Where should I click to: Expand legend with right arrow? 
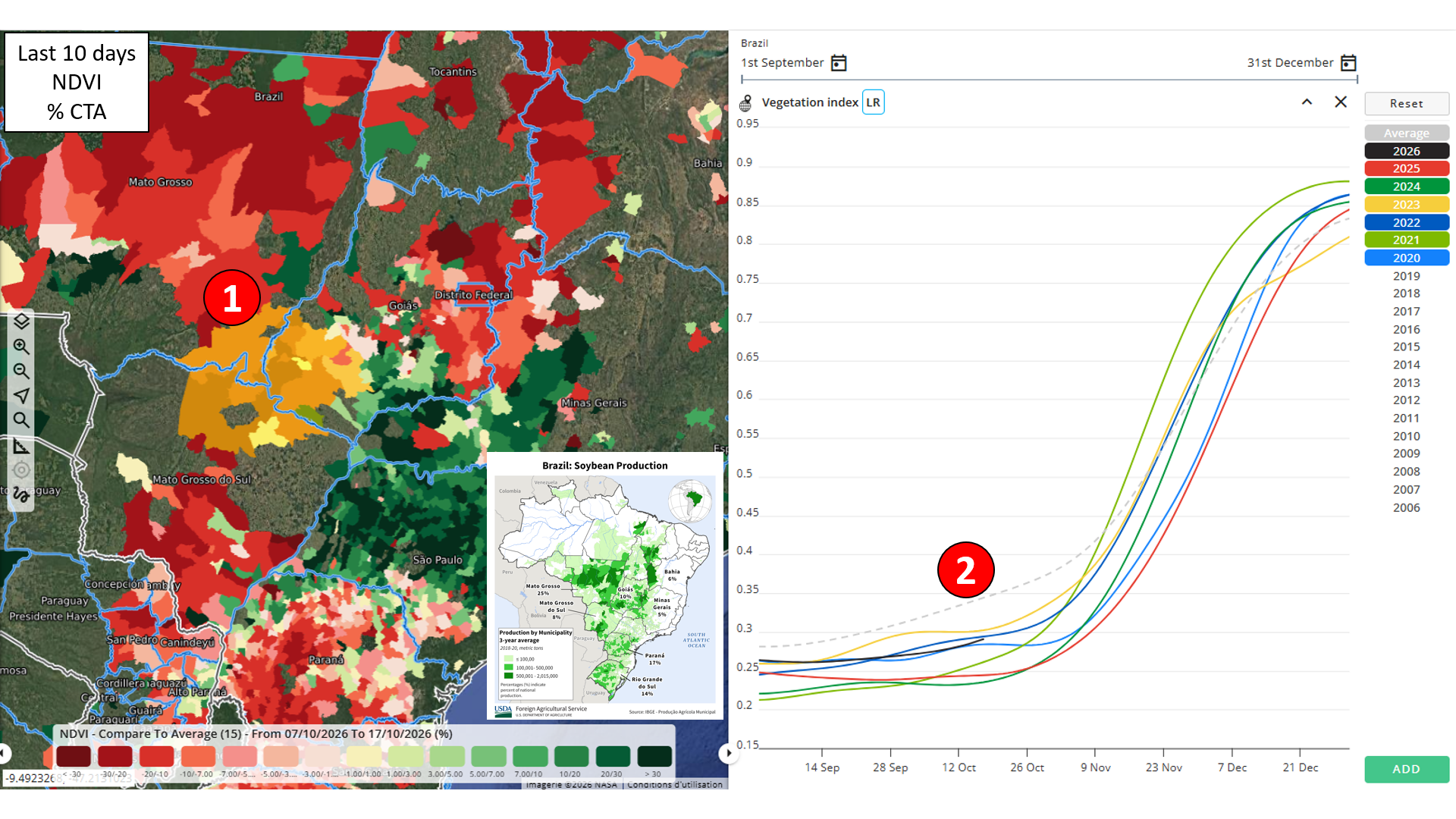pos(728,753)
